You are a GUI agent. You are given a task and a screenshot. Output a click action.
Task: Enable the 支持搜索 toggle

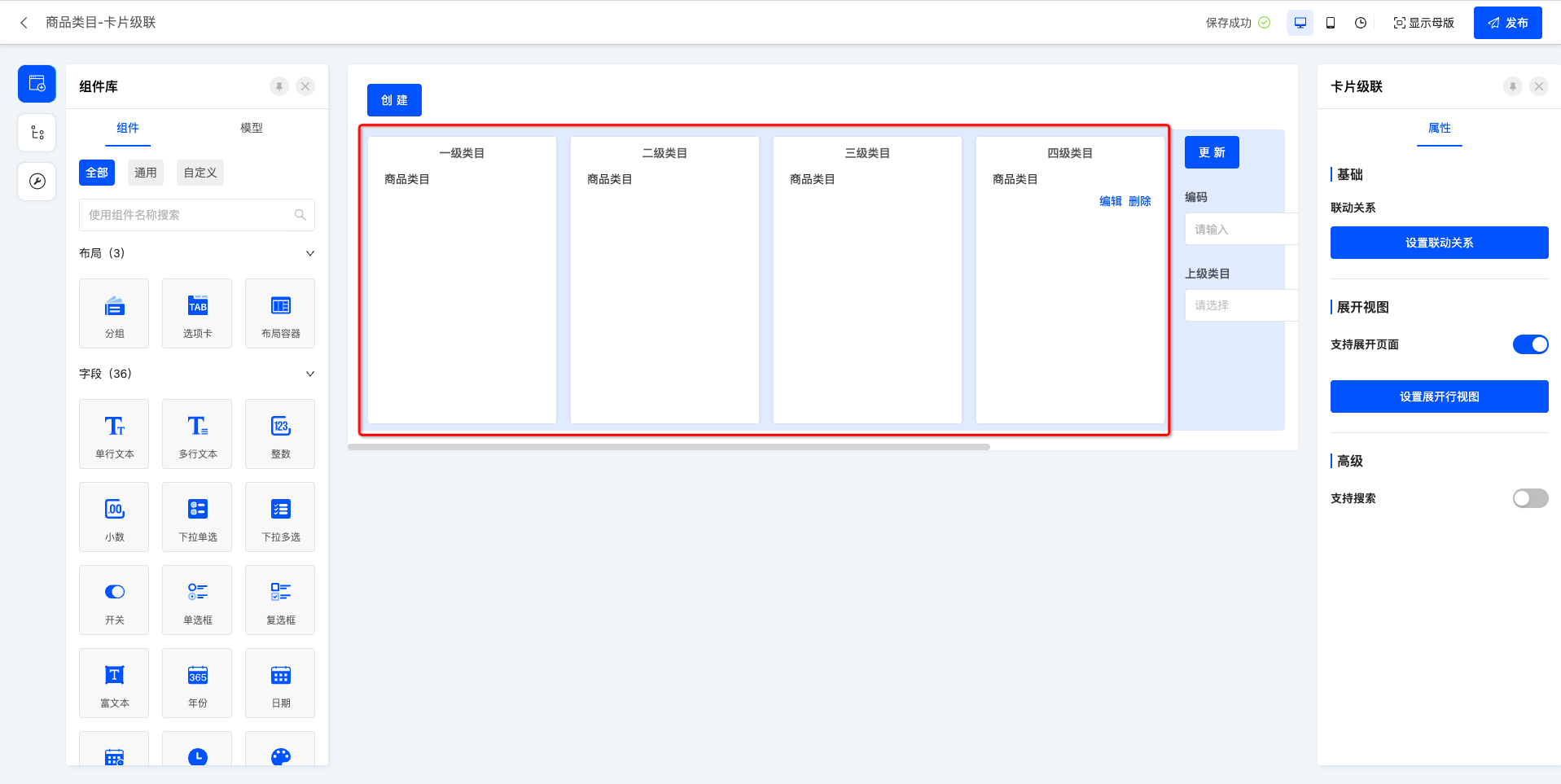pos(1530,498)
